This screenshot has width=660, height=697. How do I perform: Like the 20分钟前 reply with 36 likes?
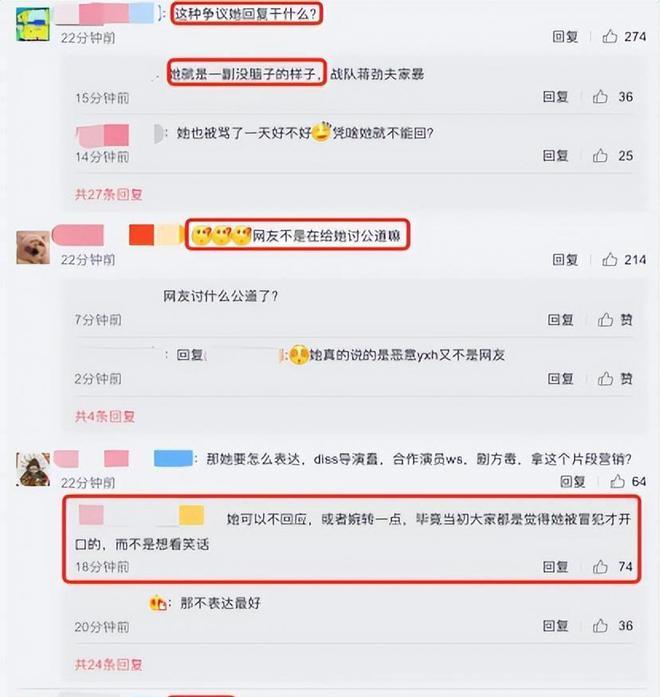(x=600, y=625)
